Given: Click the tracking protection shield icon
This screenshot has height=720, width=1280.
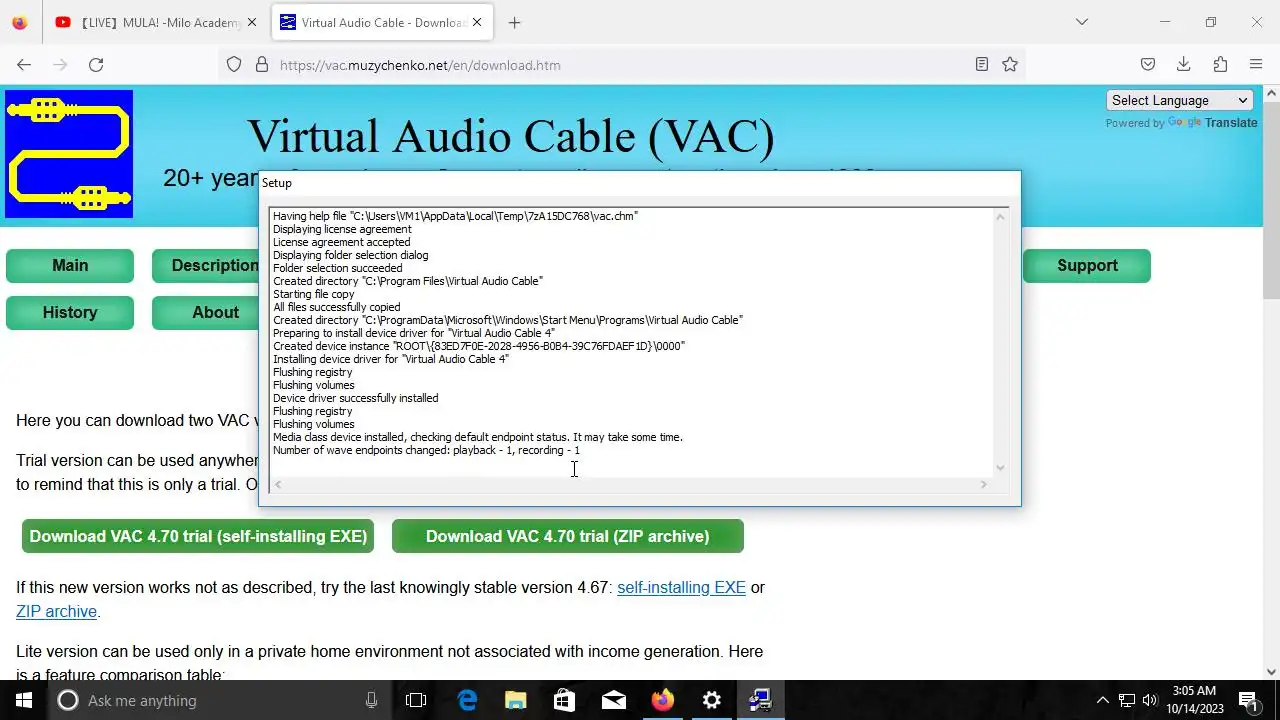Looking at the screenshot, I should [234, 65].
